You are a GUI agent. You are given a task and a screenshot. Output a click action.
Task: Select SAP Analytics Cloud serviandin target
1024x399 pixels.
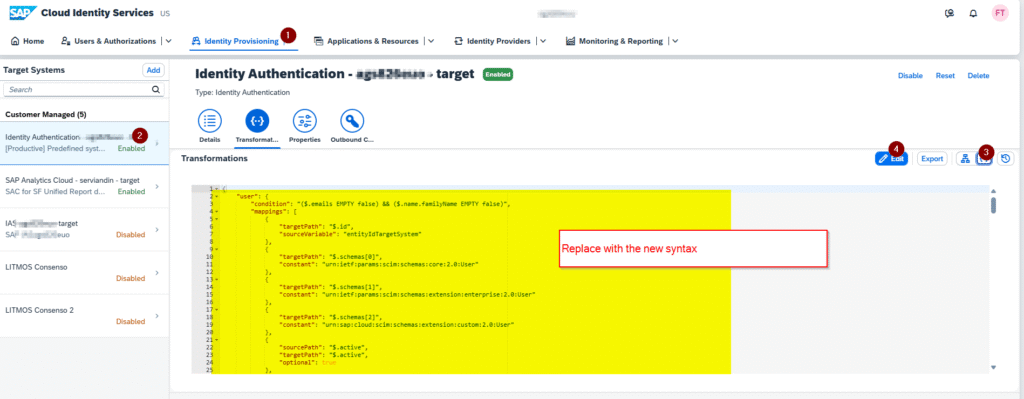tap(84, 186)
